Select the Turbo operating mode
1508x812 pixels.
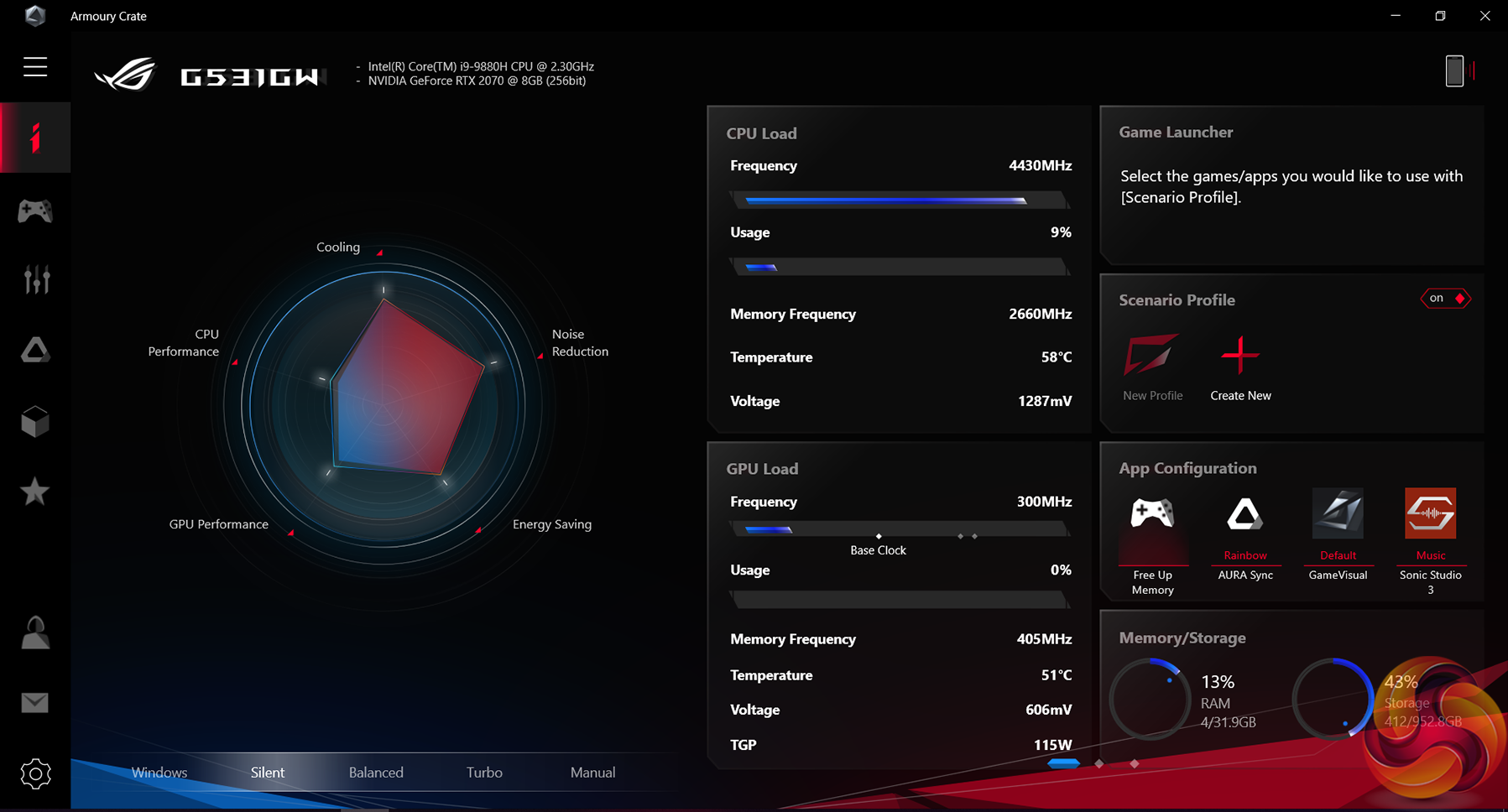click(x=484, y=773)
